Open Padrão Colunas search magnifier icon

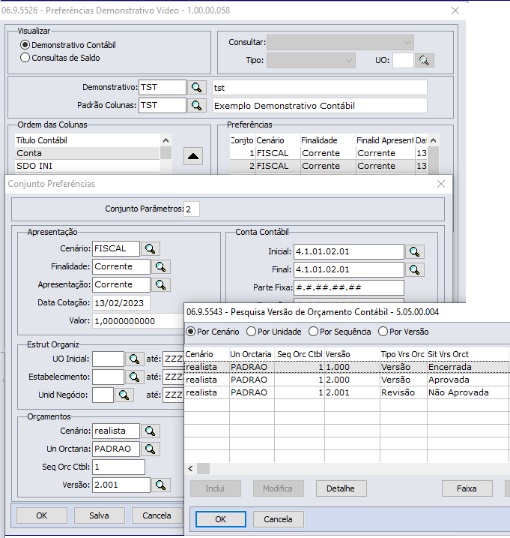(197, 105)
